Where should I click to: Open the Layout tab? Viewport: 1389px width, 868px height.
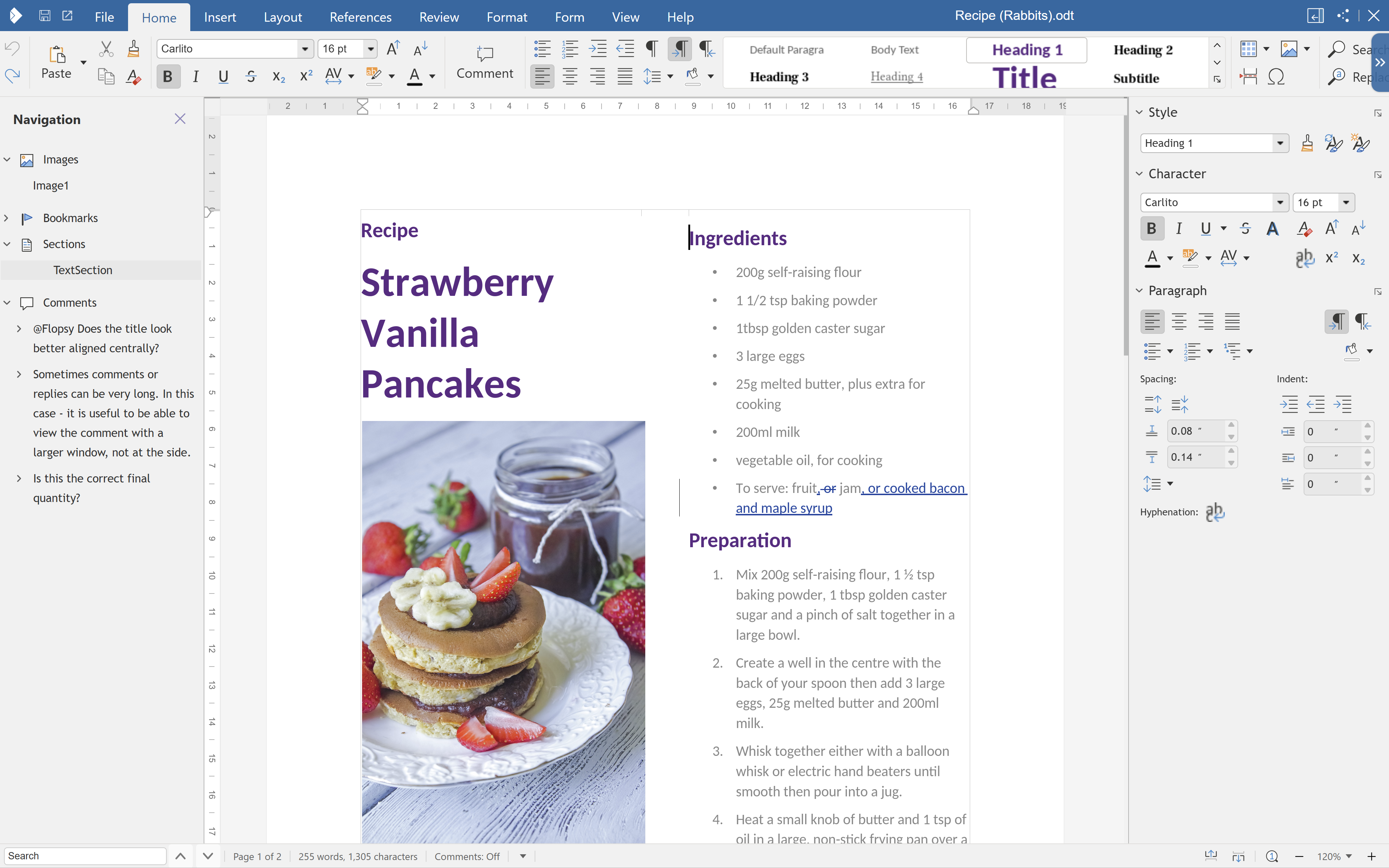(x=283, y=17)
